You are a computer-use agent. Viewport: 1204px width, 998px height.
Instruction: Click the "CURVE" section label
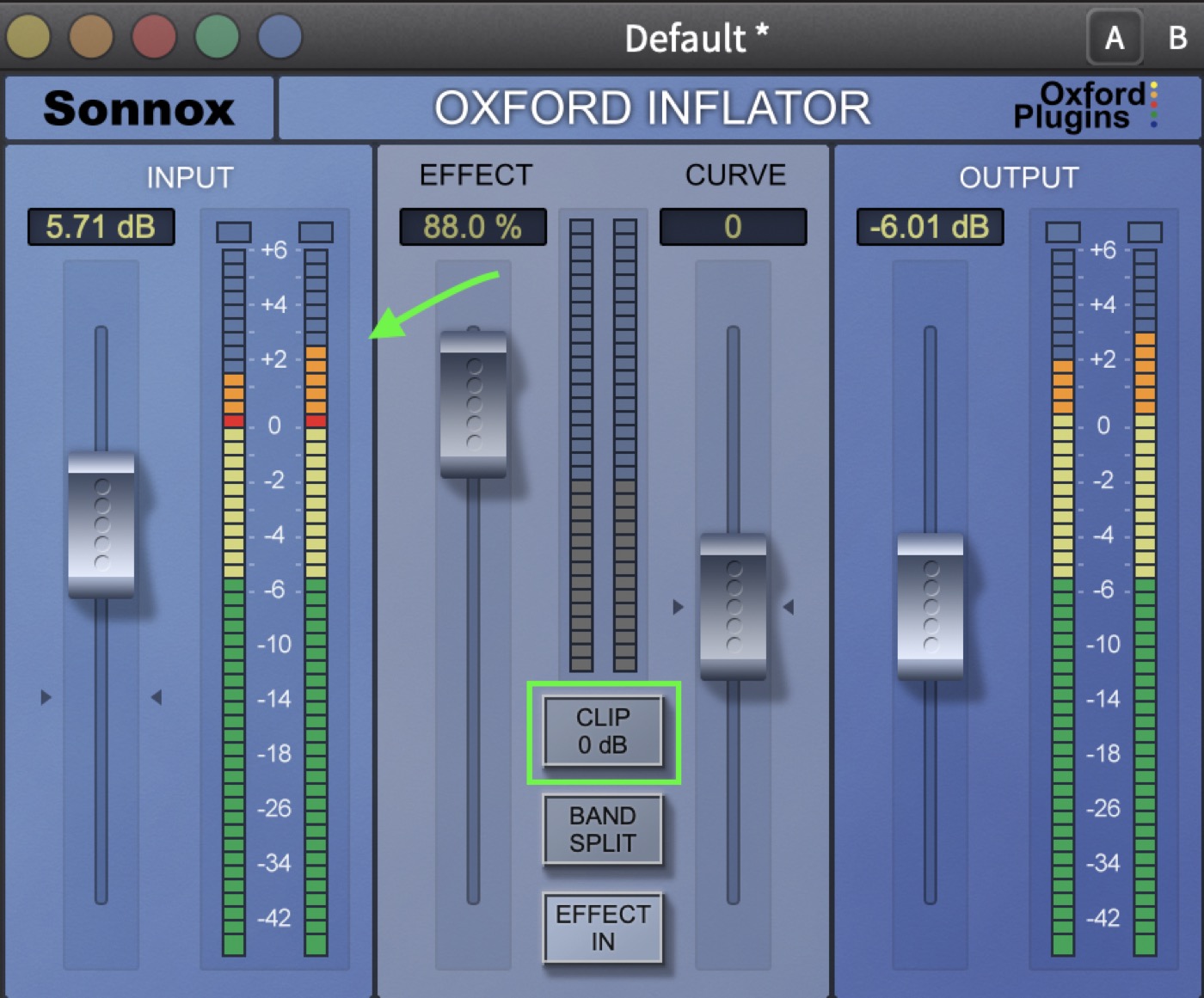point(735,175)
